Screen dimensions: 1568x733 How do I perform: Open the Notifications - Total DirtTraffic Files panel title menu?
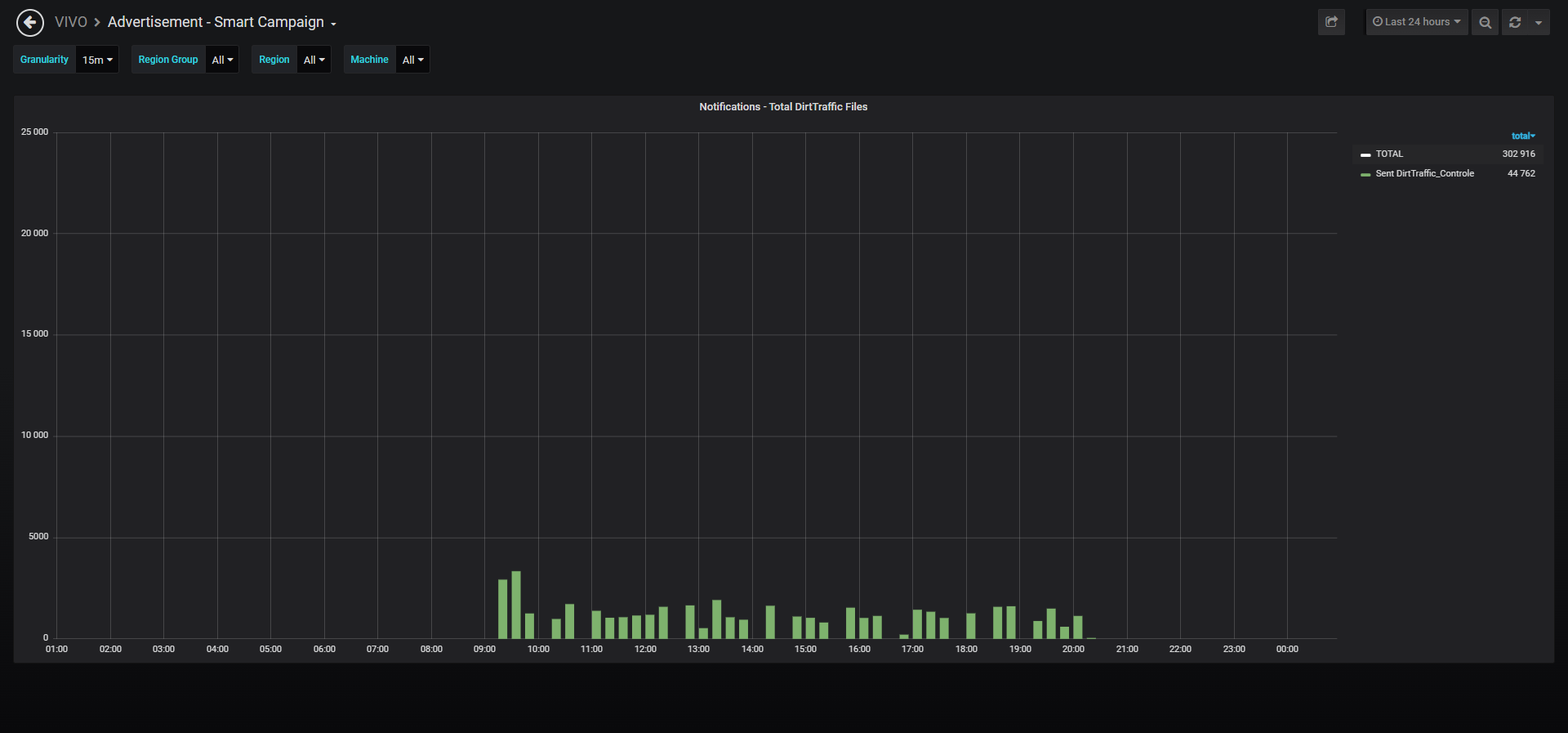coord(783,107)
